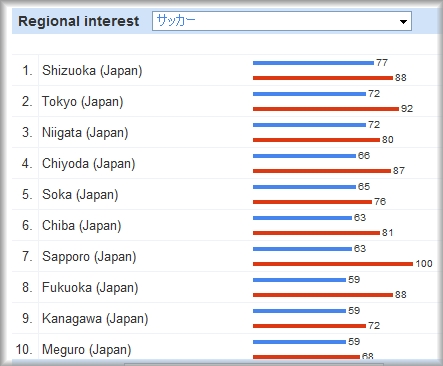This screenshot has width=443, height=366.
Task: Click the dropdown arrow in Regional interest
Action: [403, 22]
